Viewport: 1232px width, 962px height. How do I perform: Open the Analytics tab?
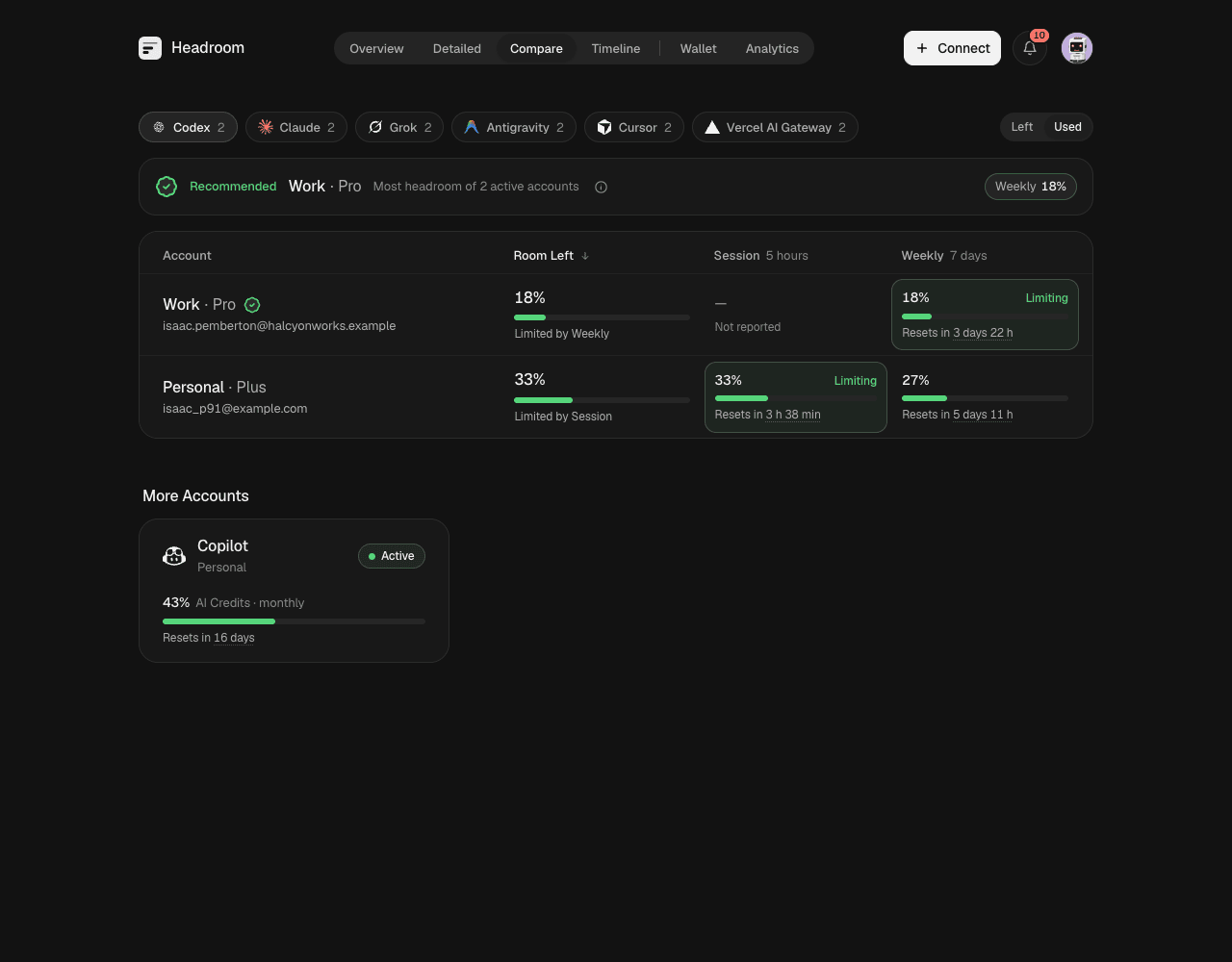(772, 48)
